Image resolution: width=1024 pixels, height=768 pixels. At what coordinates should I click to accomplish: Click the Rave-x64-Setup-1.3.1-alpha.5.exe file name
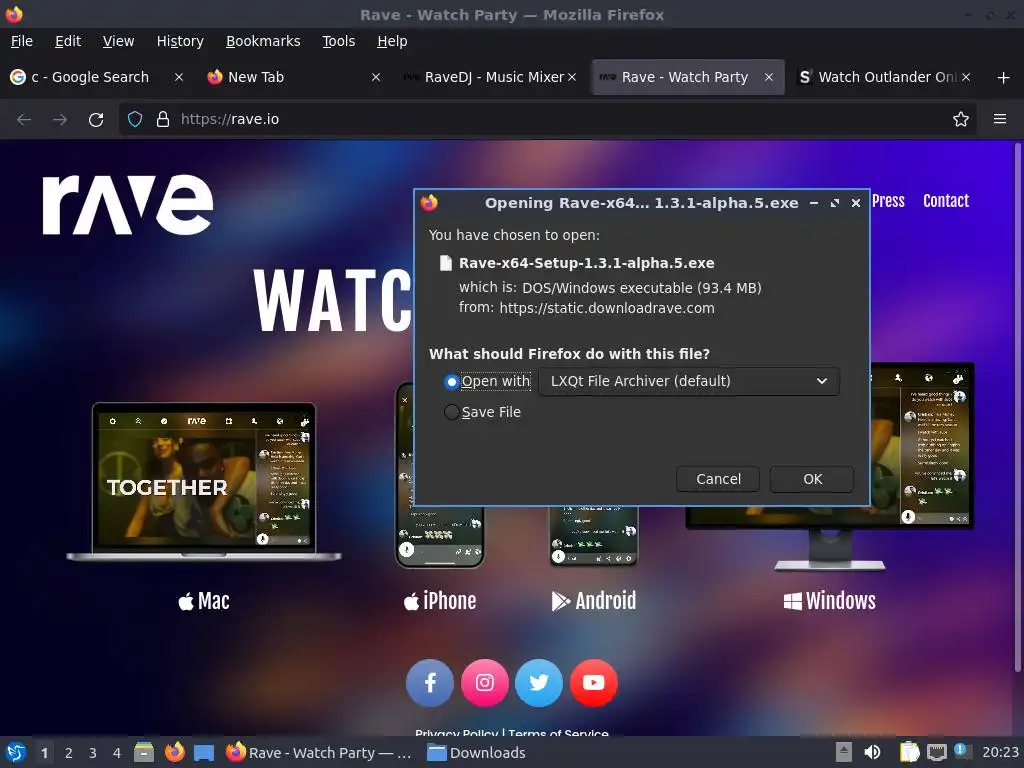(586, 263)
